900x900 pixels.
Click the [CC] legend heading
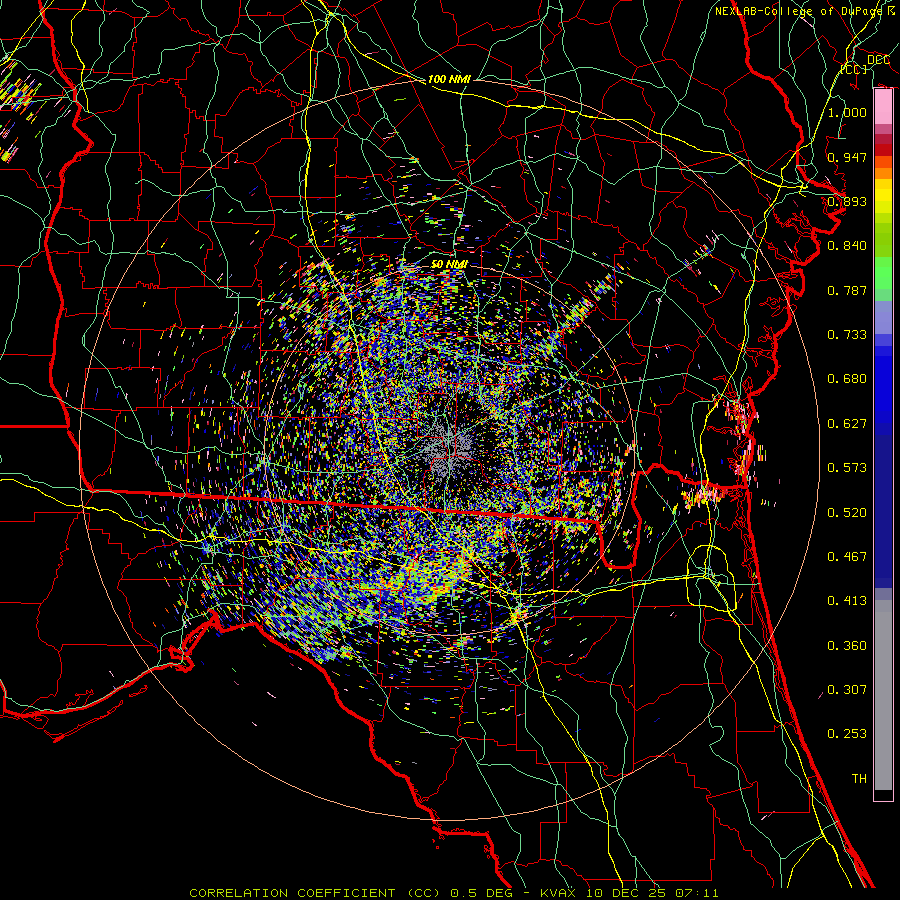(x=854, y=69)
